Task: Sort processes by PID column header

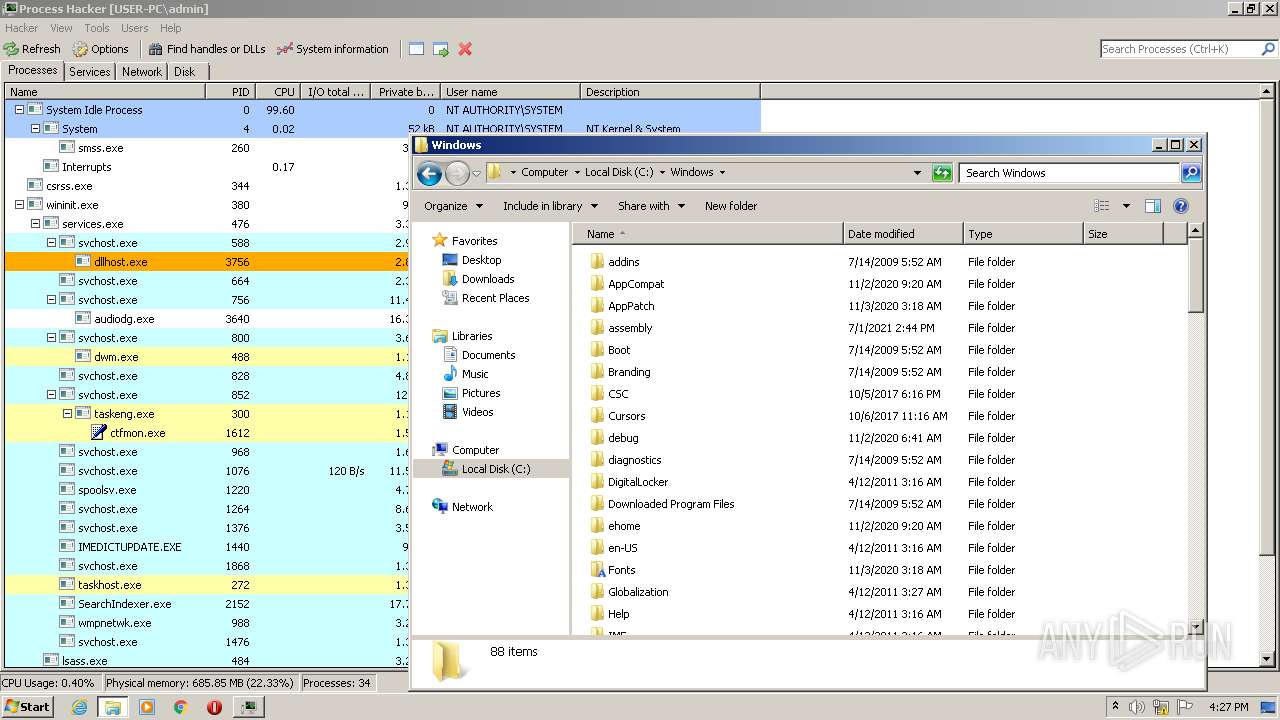Action: point(230,92)
